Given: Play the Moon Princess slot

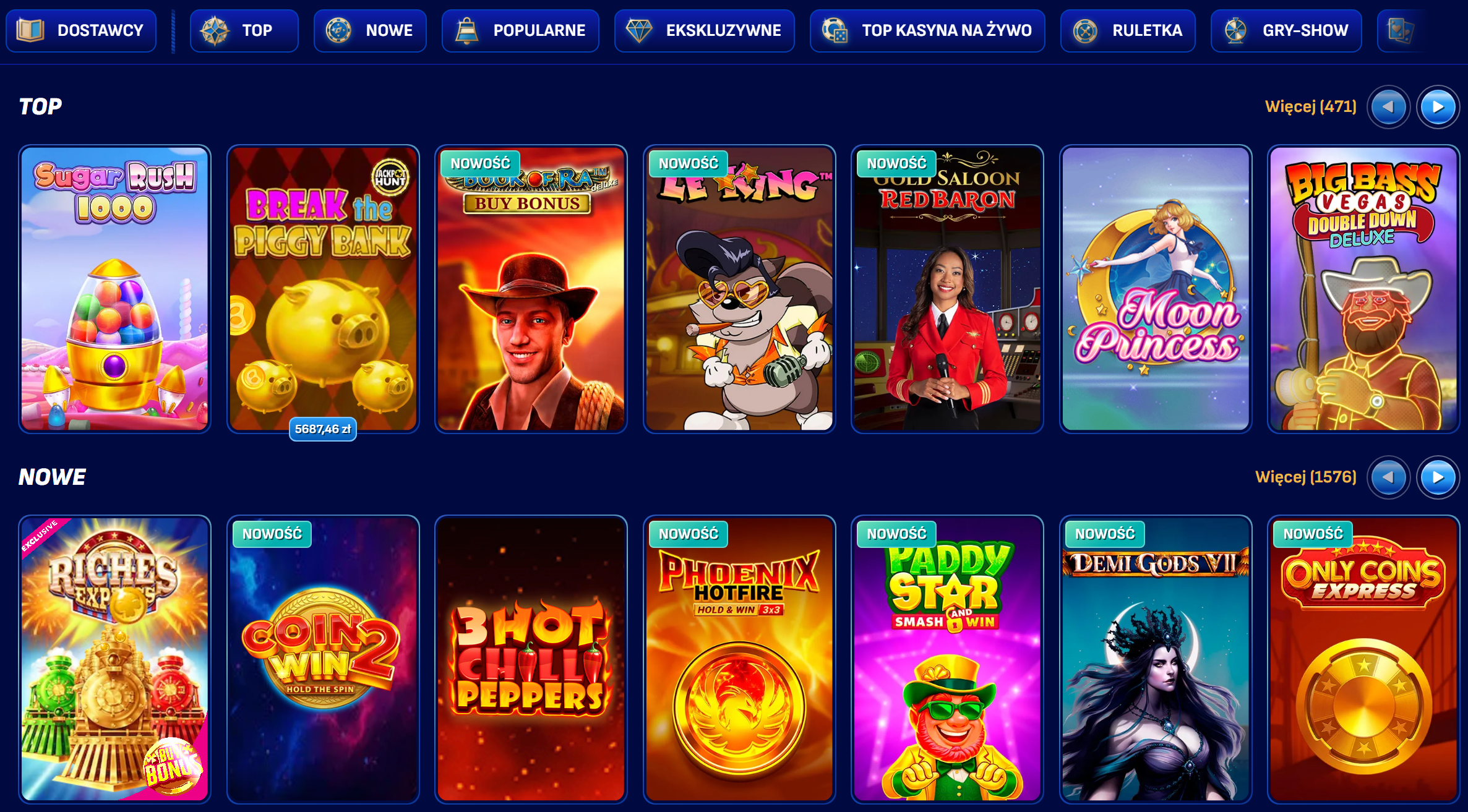Looking at the screenshot, I should (x=1156, y=289).
